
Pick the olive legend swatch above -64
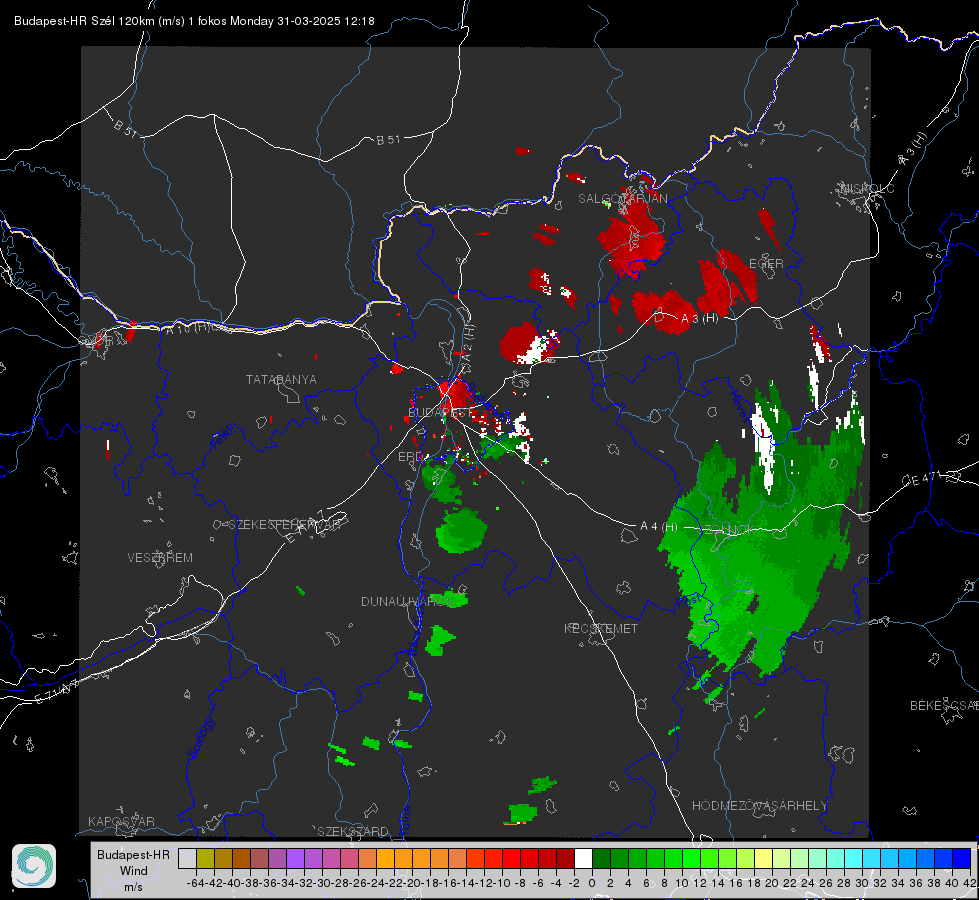tap(205, 859)
